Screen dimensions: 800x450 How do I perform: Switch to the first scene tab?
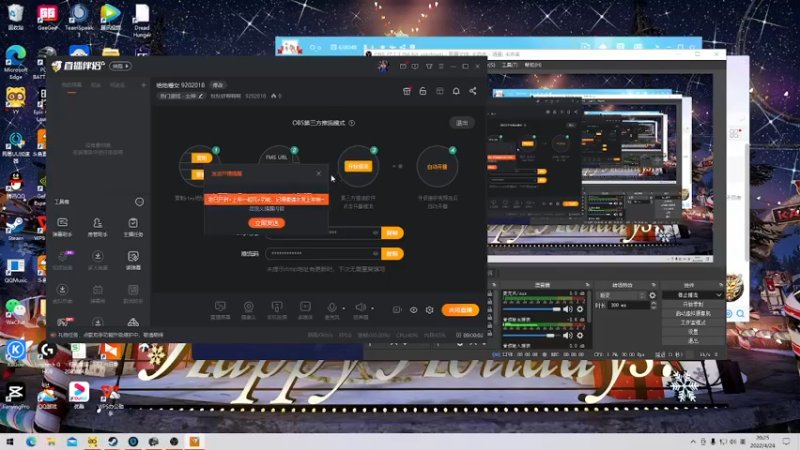(x=71, y=85)
